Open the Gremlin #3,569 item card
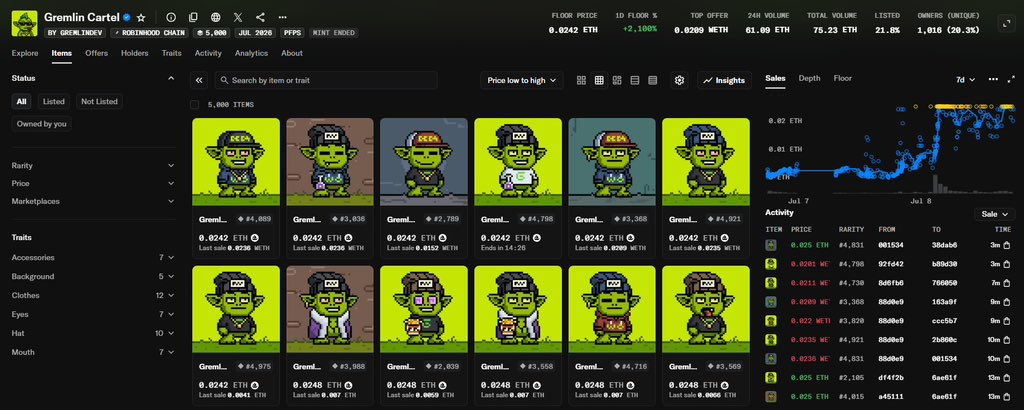The image size is (1024, 410). click(706, 336)
